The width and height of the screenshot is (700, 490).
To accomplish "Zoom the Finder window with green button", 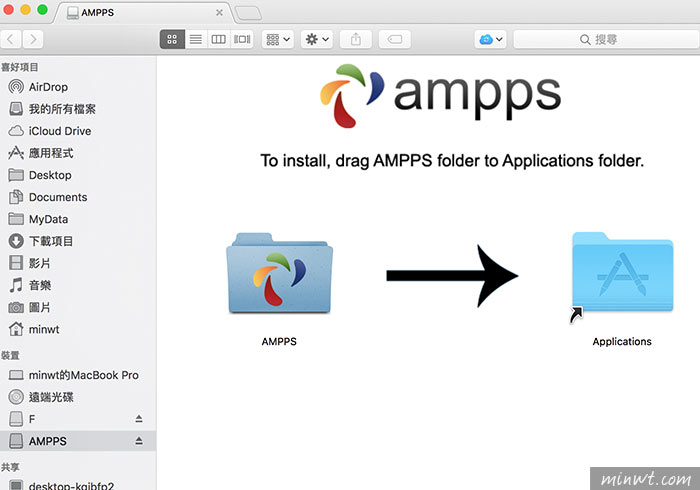I will [42, 9].
